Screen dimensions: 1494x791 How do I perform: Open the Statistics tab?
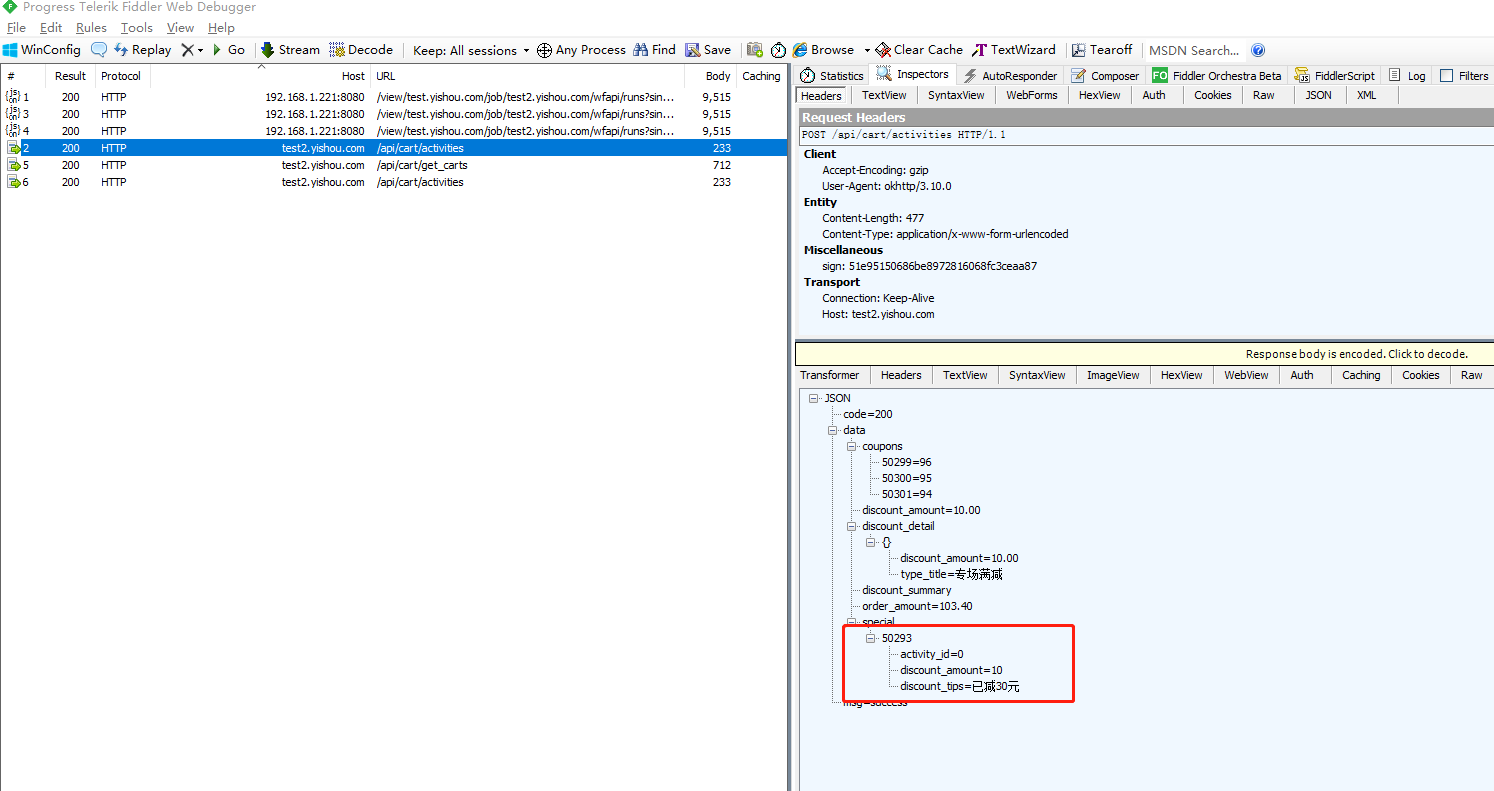tap(832, 76)
